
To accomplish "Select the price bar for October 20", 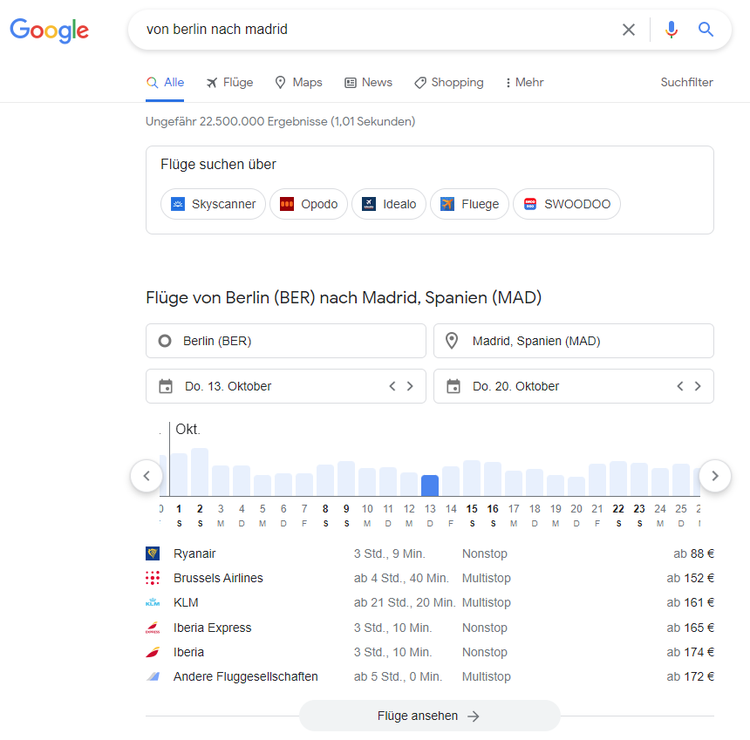I will (576, 486).
